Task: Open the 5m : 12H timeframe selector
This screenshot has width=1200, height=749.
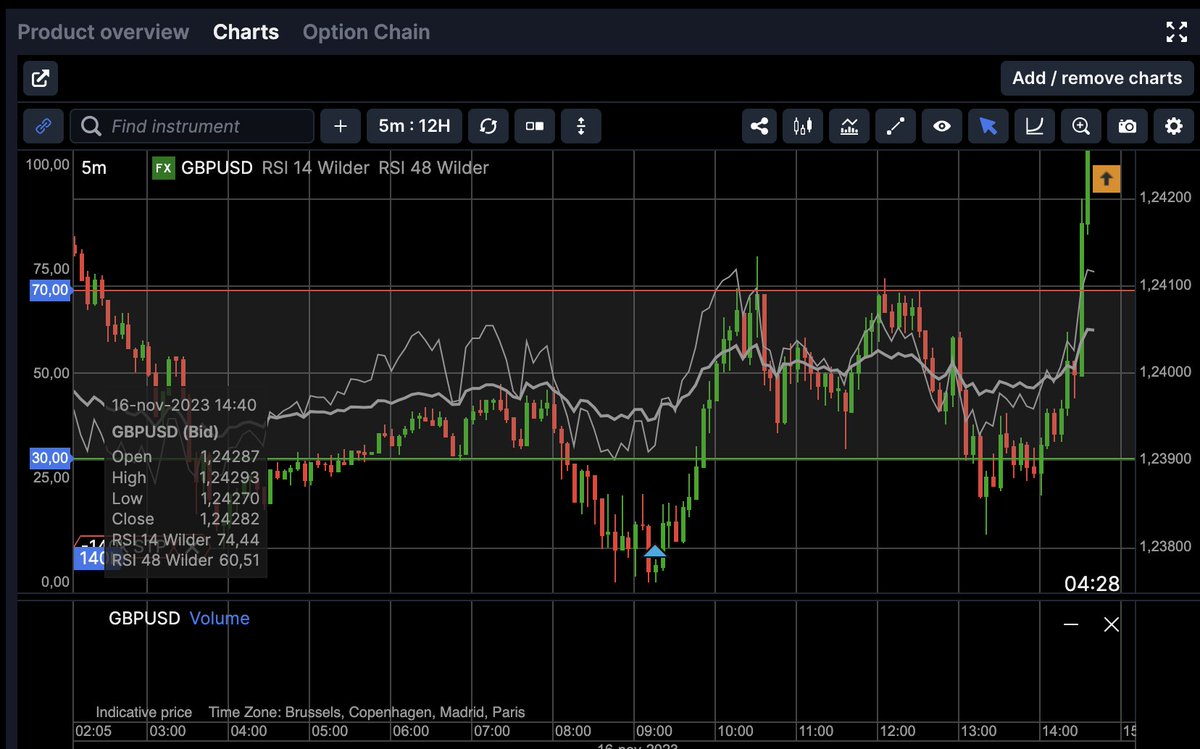Action: (x=414, y=126)
